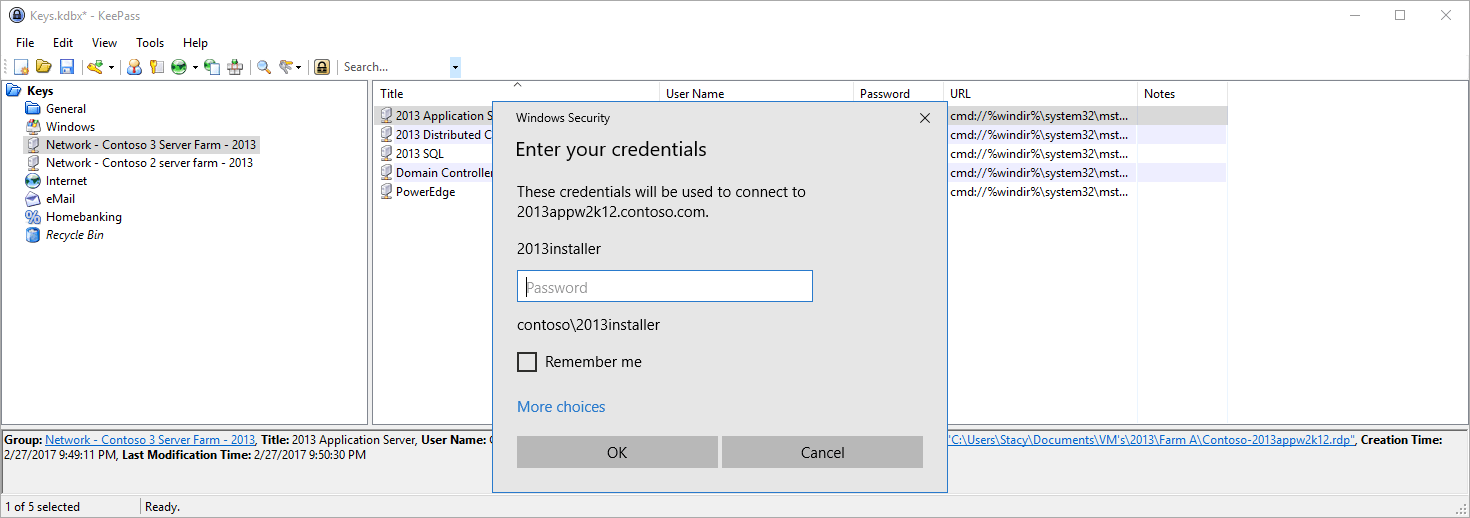Click the Contoso-2013appw2k12.rdp path link
The image size is (1470, 518).
coord(1151,440)
